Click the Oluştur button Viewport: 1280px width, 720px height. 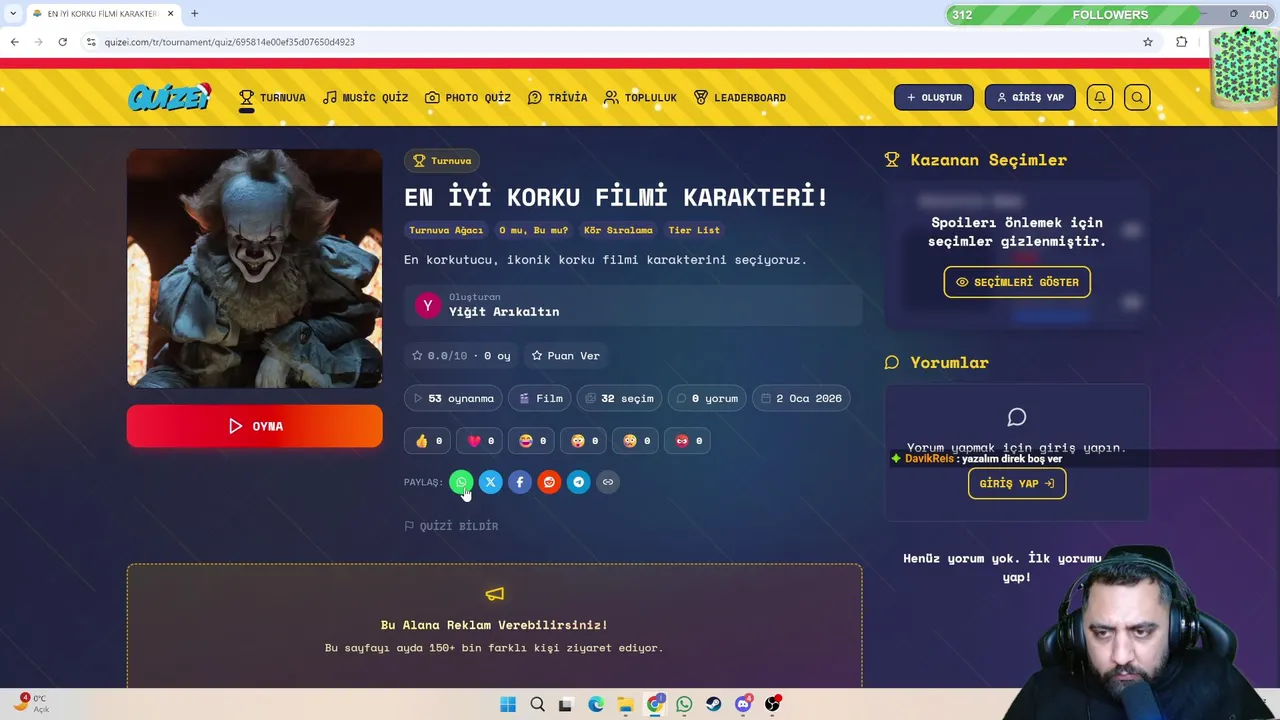click(933, 97)
